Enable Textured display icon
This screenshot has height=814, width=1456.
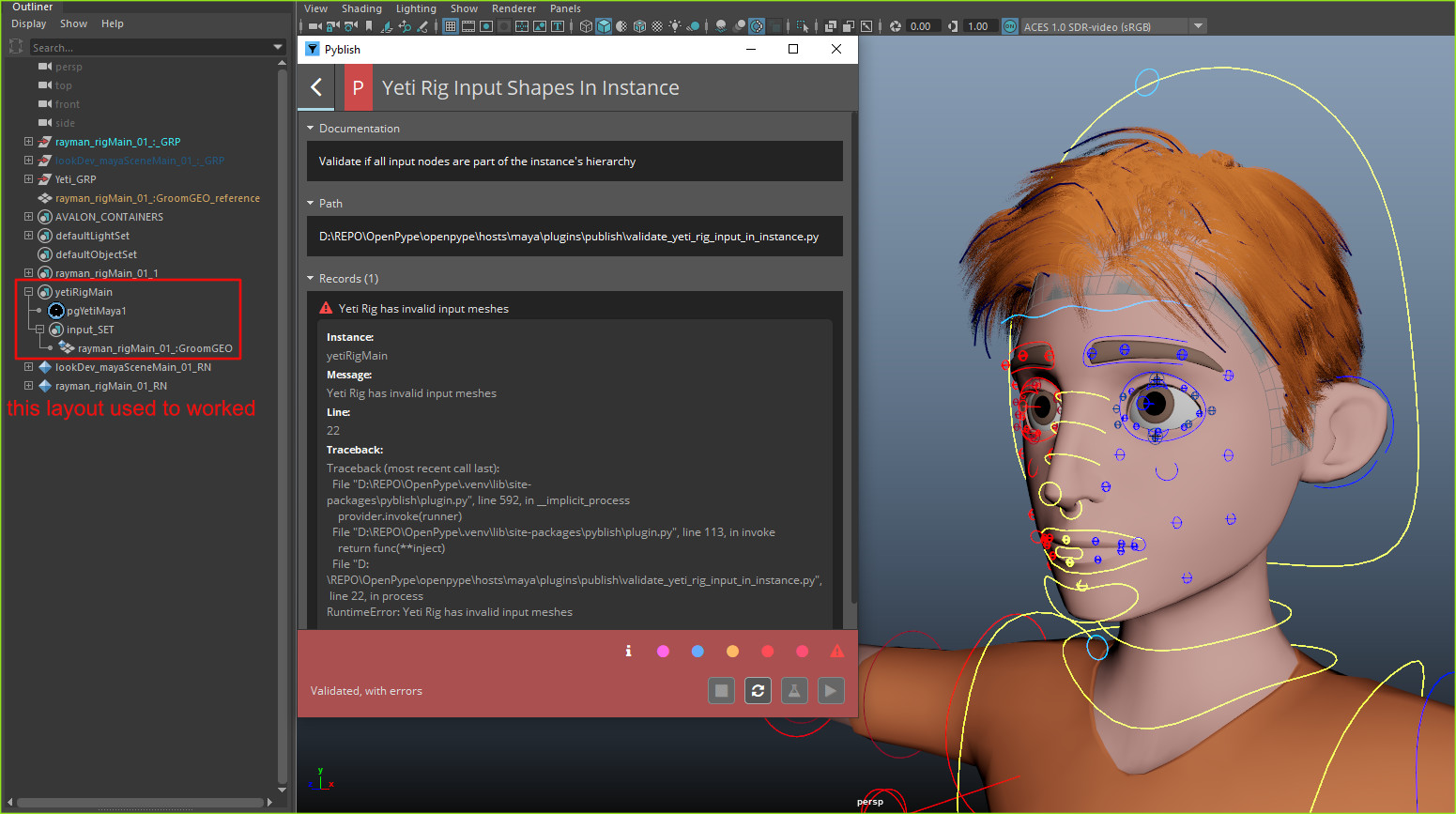click(x=657, y=26)
